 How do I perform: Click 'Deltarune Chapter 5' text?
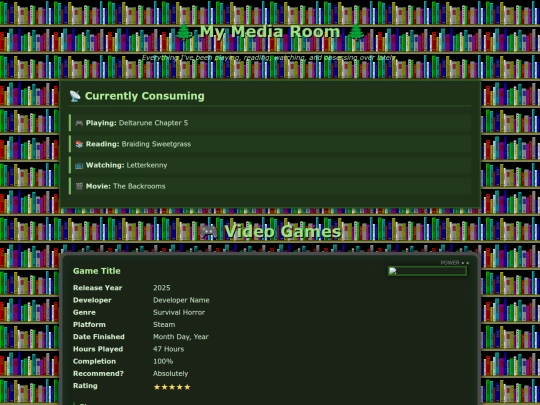coord(153,123)
